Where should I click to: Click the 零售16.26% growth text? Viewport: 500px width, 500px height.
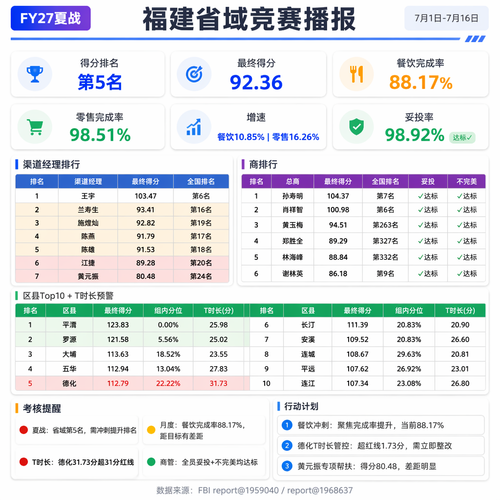point(296,137)
